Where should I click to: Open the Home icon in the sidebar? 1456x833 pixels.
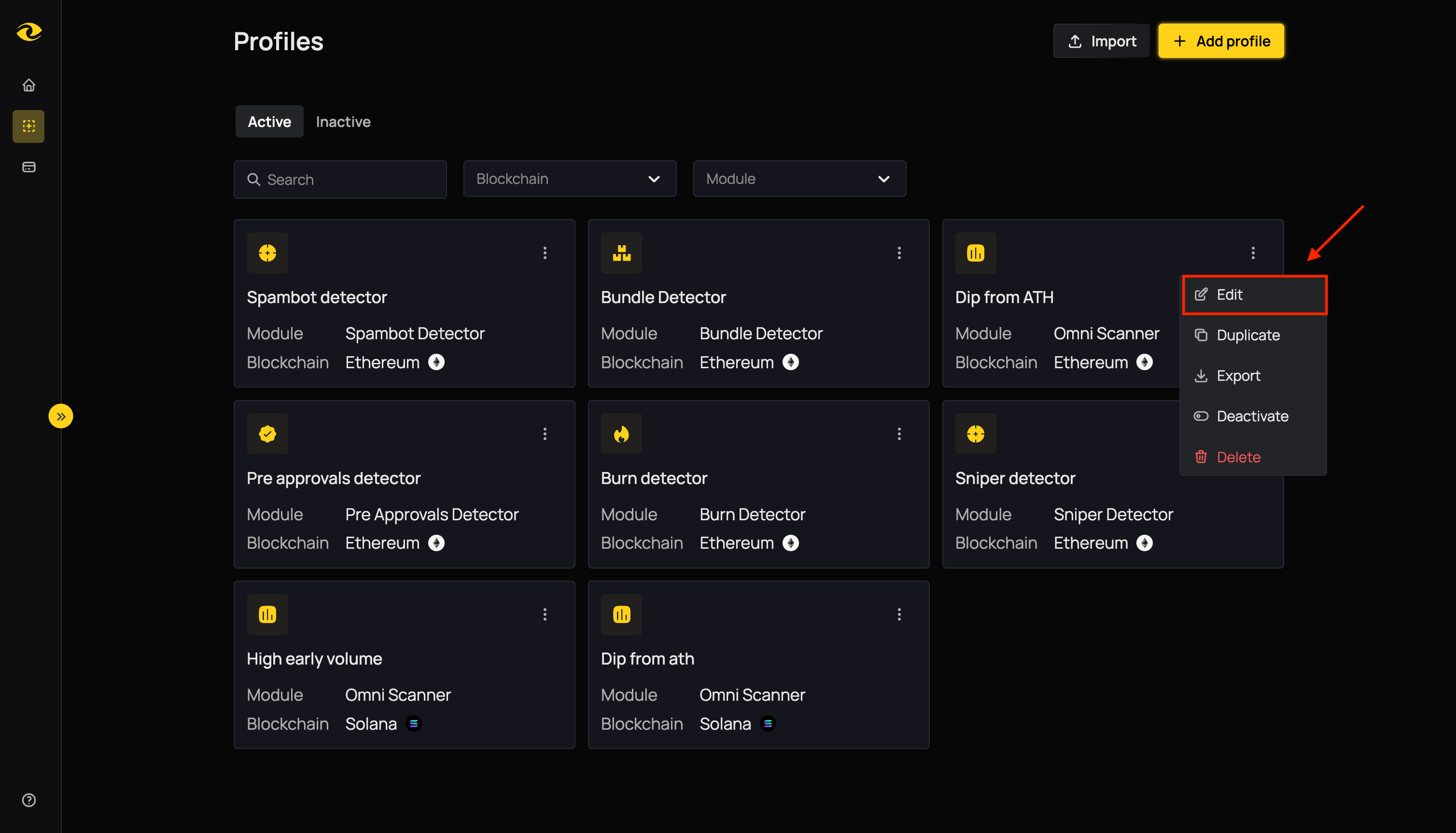click(x=28, y=84)
